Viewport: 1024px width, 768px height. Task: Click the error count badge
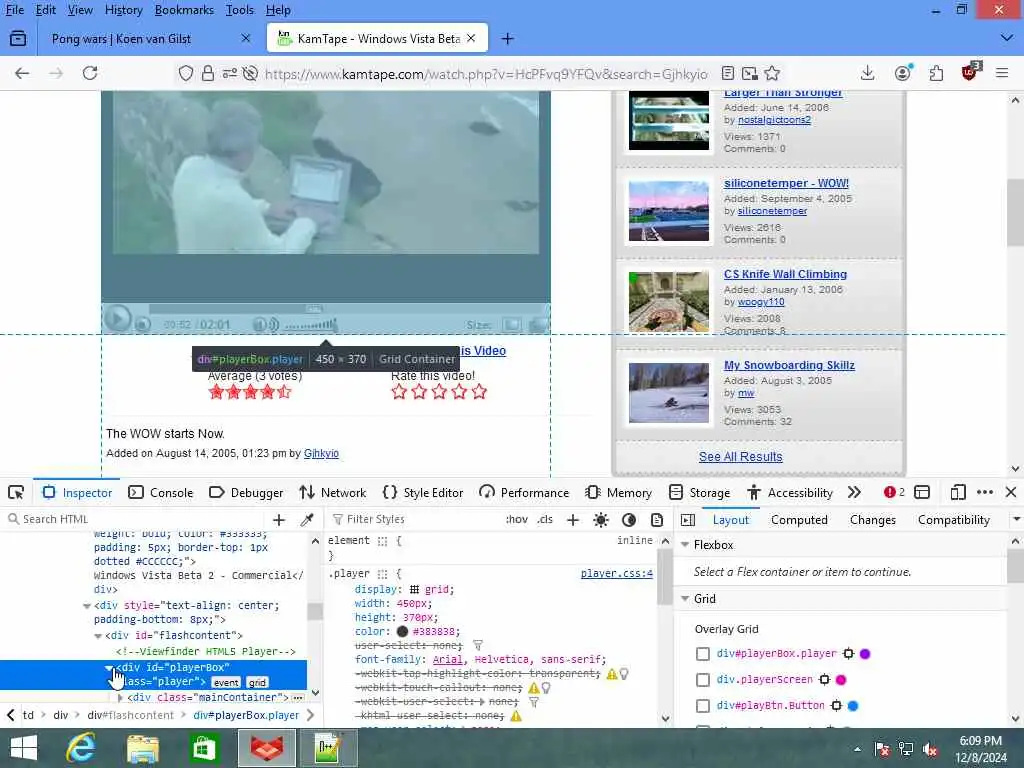pyautogui.click(x=894, y=492)
